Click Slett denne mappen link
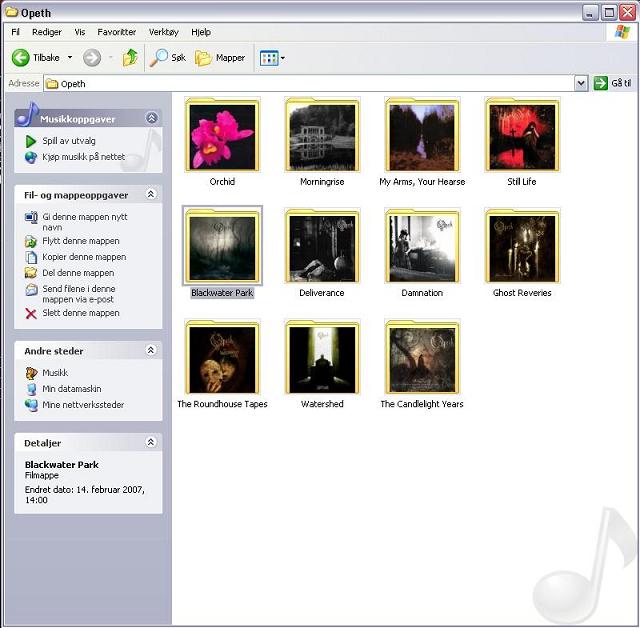This screenshot has width=640, height=628. [81, 313]
